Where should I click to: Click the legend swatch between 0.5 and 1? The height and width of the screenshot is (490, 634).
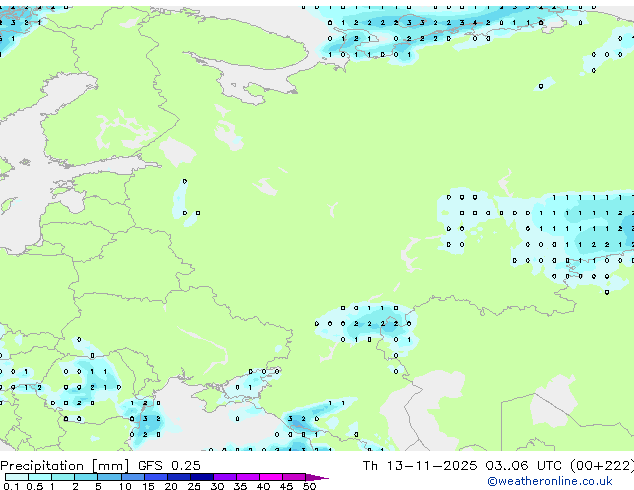40,477
